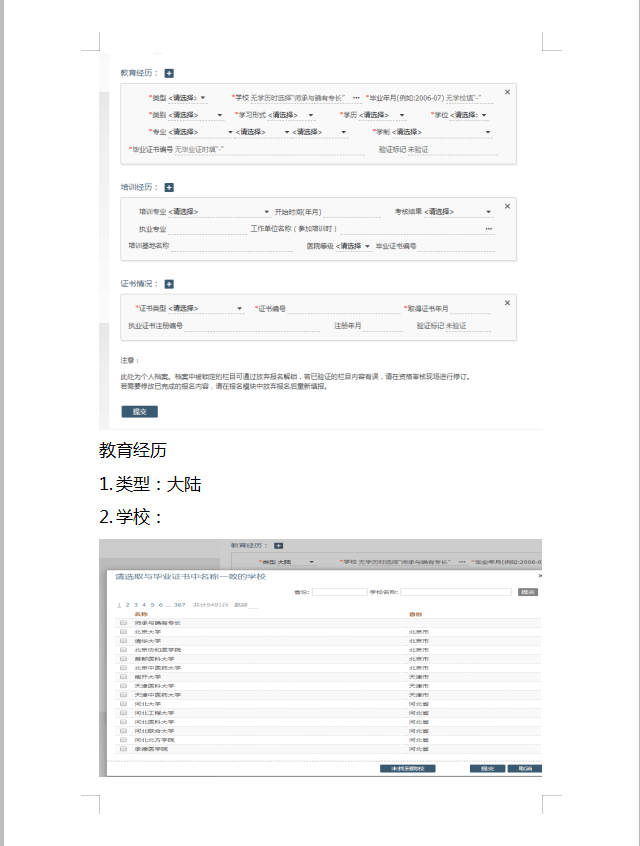Tick the 南开大学 checkbox
The image size is (640, 846).
point(123,677)
